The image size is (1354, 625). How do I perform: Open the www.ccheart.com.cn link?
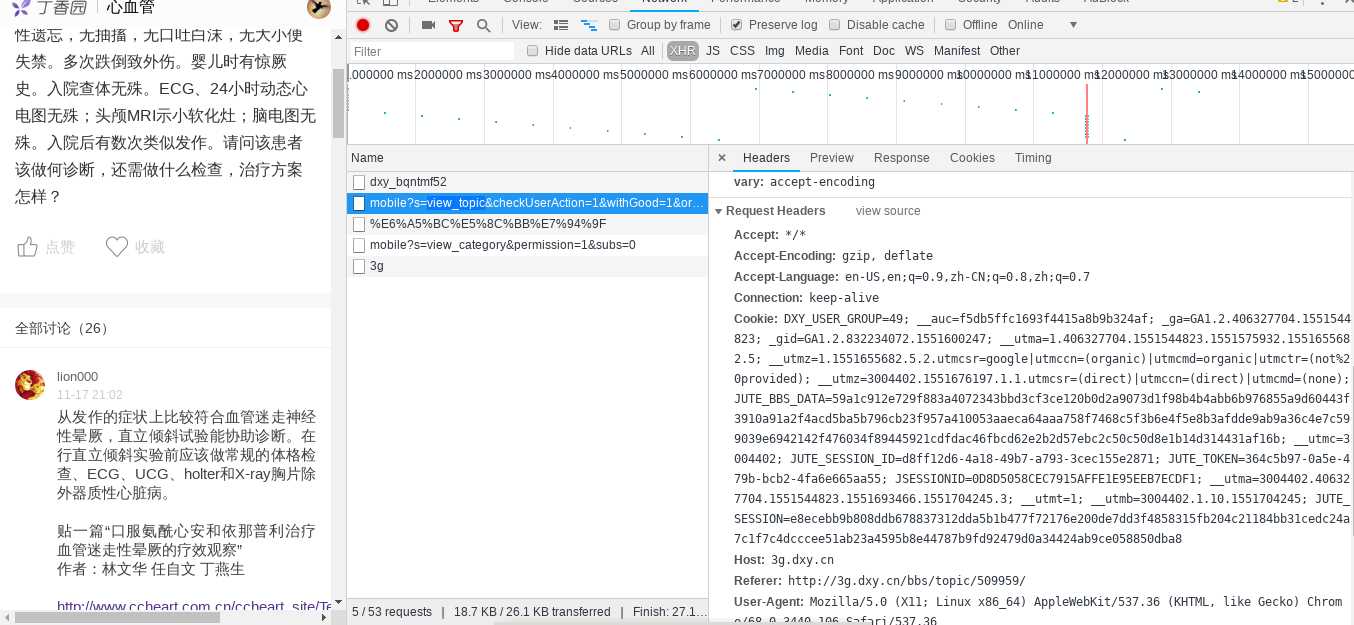click(x=193, y=606)
